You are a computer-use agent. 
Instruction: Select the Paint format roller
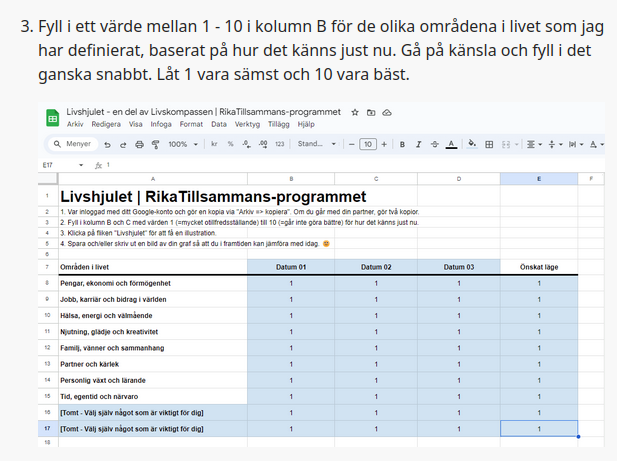(156, 145)
